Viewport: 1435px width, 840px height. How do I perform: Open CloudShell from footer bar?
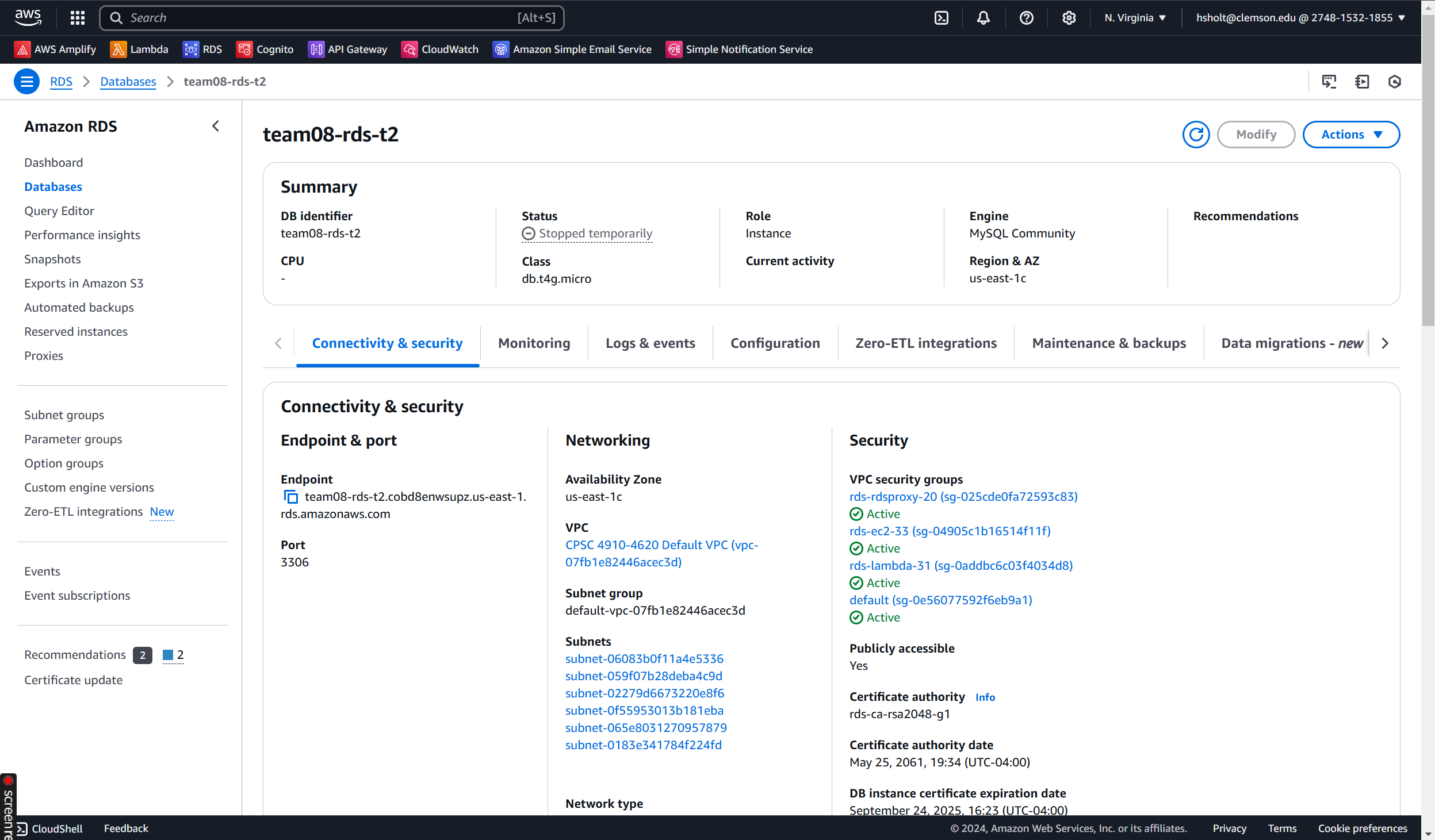point(50,829)
